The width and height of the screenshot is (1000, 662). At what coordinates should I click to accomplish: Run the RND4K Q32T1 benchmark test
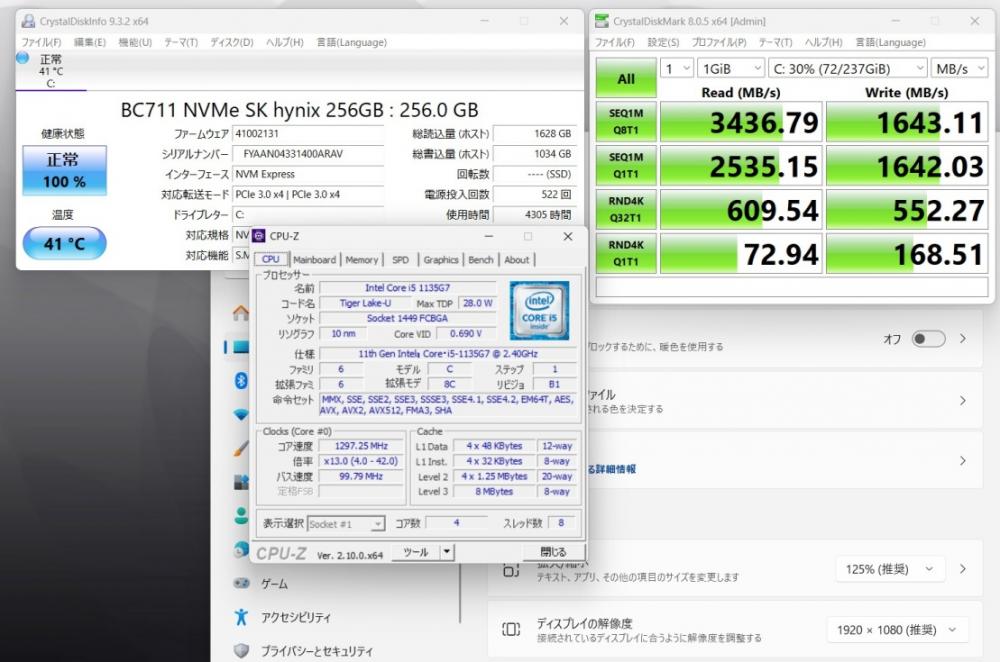pos(626,209)
